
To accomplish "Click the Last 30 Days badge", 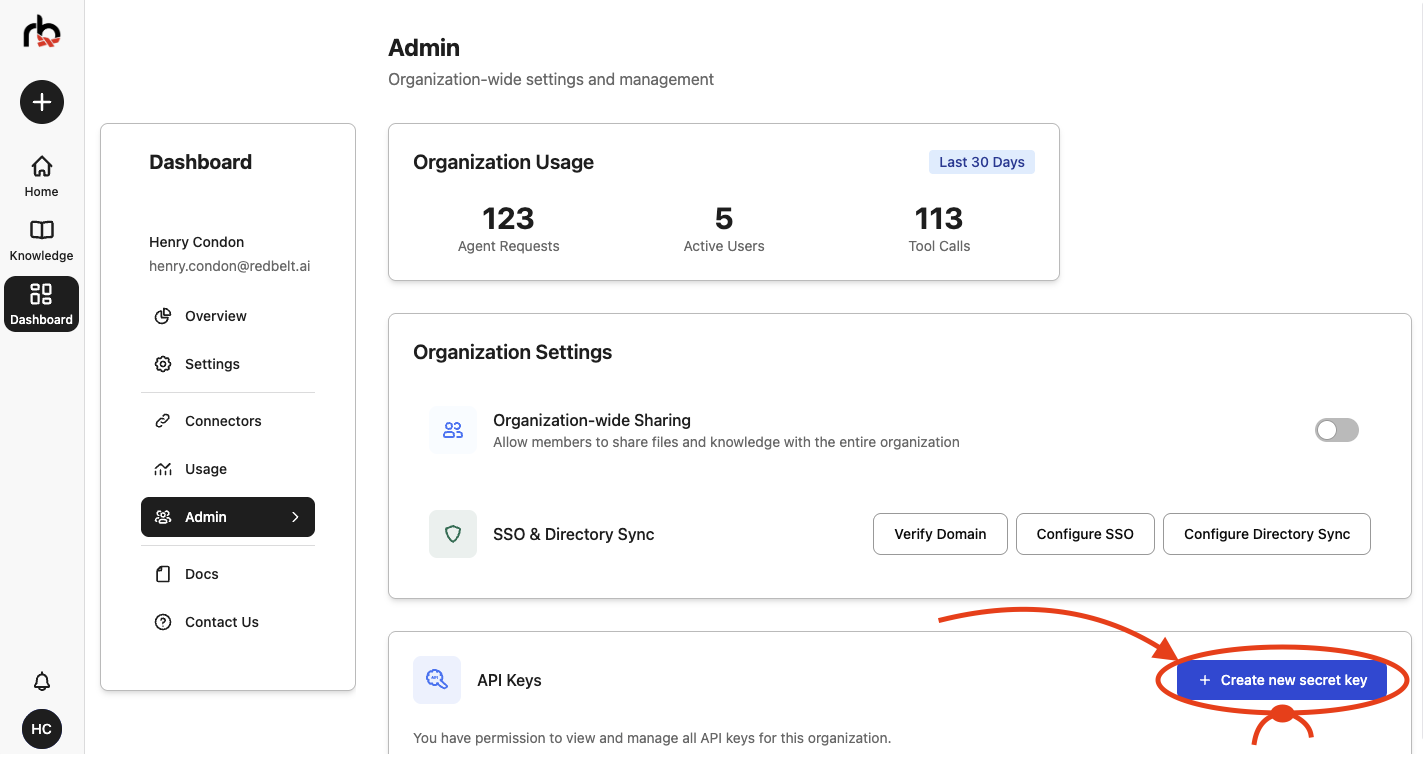I will 981,162.
